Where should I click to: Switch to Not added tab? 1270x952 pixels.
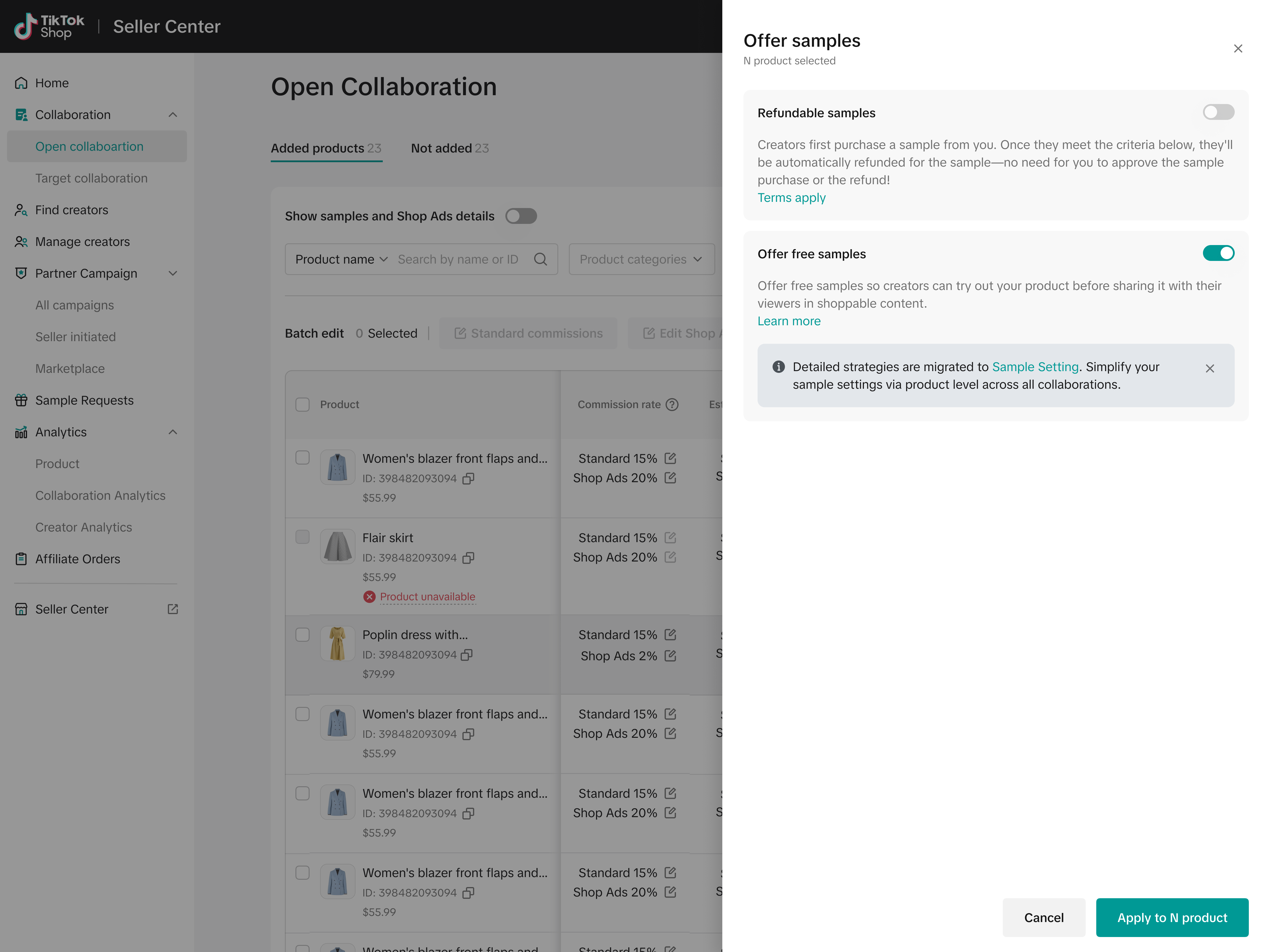(449, 148)
